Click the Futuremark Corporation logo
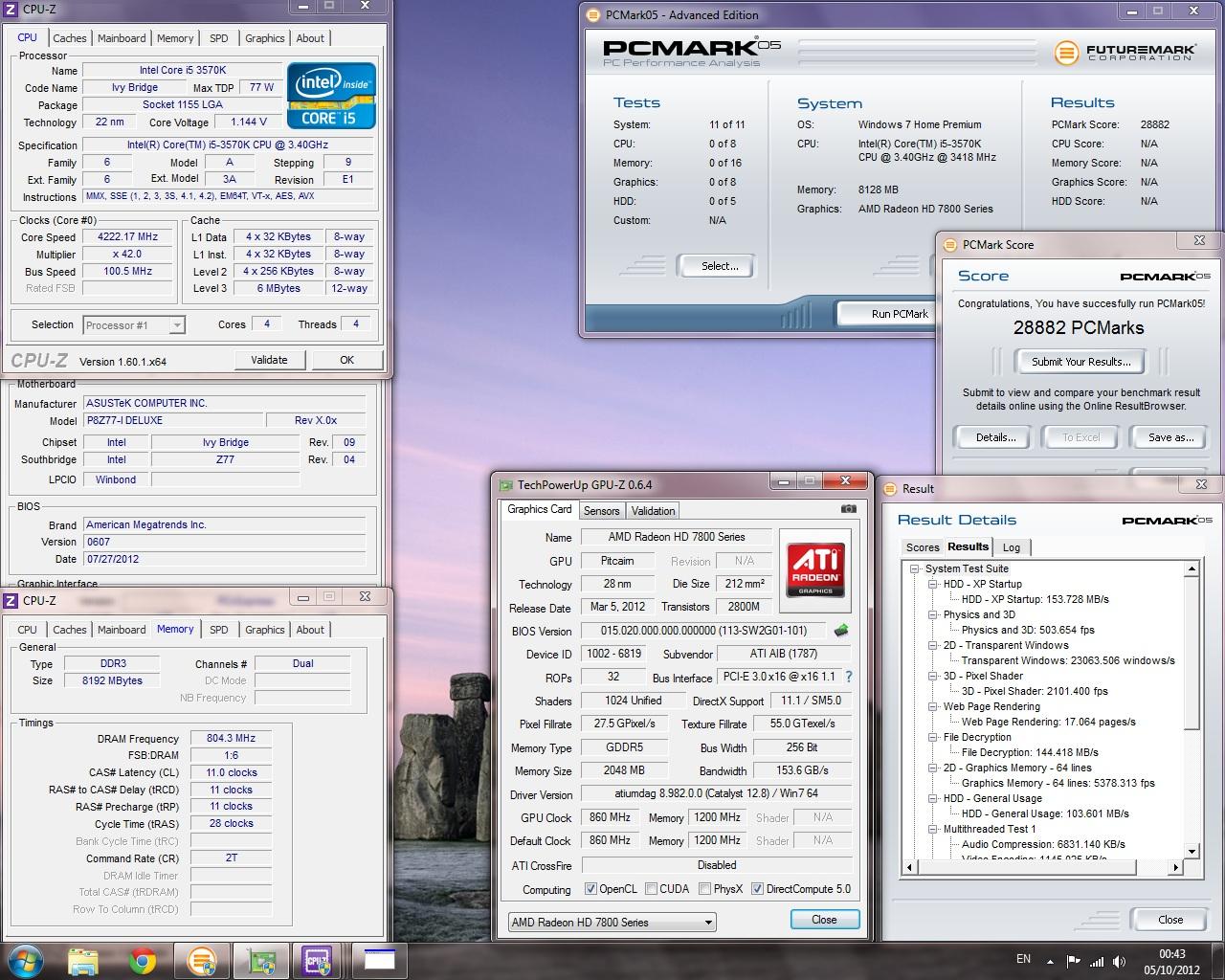 1125,52
